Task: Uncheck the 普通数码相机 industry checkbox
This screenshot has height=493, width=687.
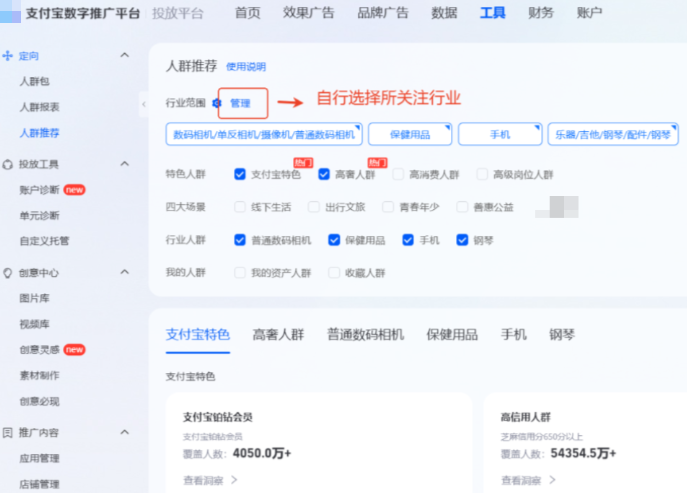Action: pyautogui.click(x=240, y=240)
